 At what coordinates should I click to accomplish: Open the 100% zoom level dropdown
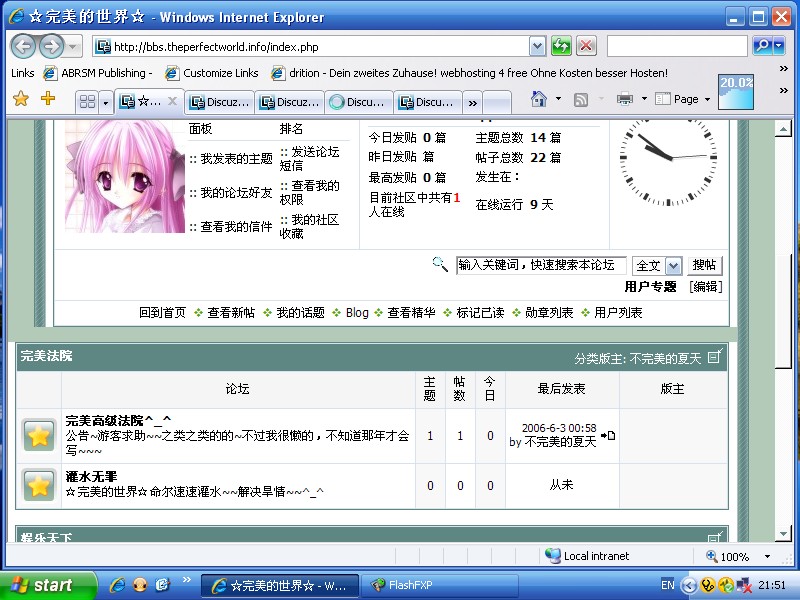[767, 557]
